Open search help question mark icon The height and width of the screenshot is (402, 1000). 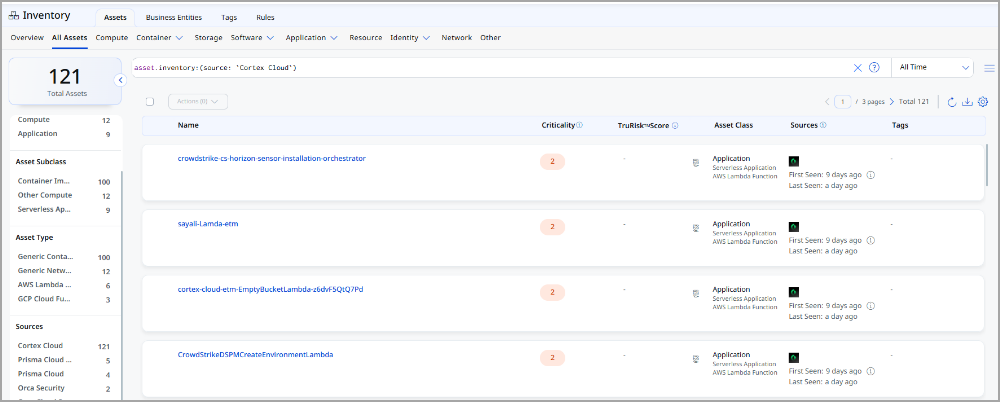click(874, 68)
